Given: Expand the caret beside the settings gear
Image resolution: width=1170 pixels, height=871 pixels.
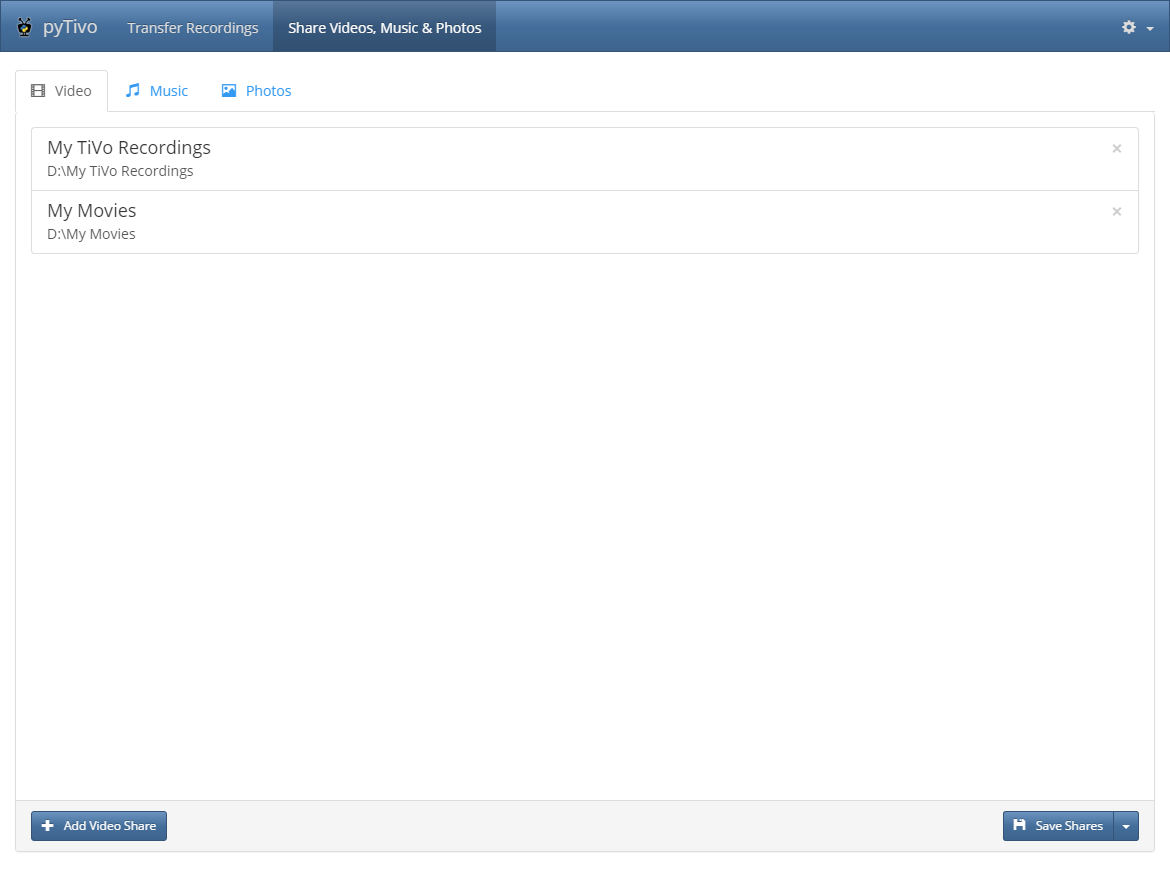Looking at the screenshot, I should [x=1150, y=28].
